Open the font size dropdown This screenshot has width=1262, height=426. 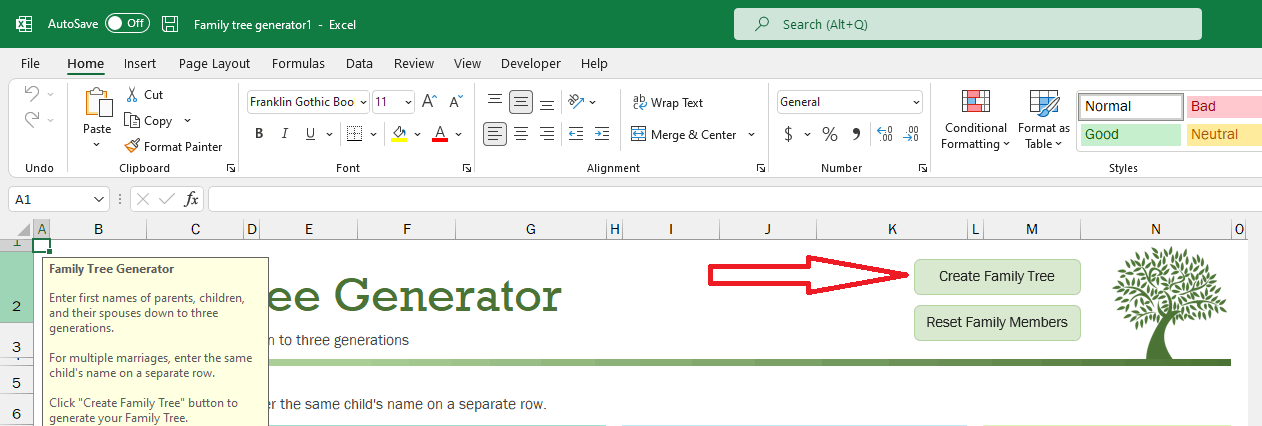(x=408, y=102)
